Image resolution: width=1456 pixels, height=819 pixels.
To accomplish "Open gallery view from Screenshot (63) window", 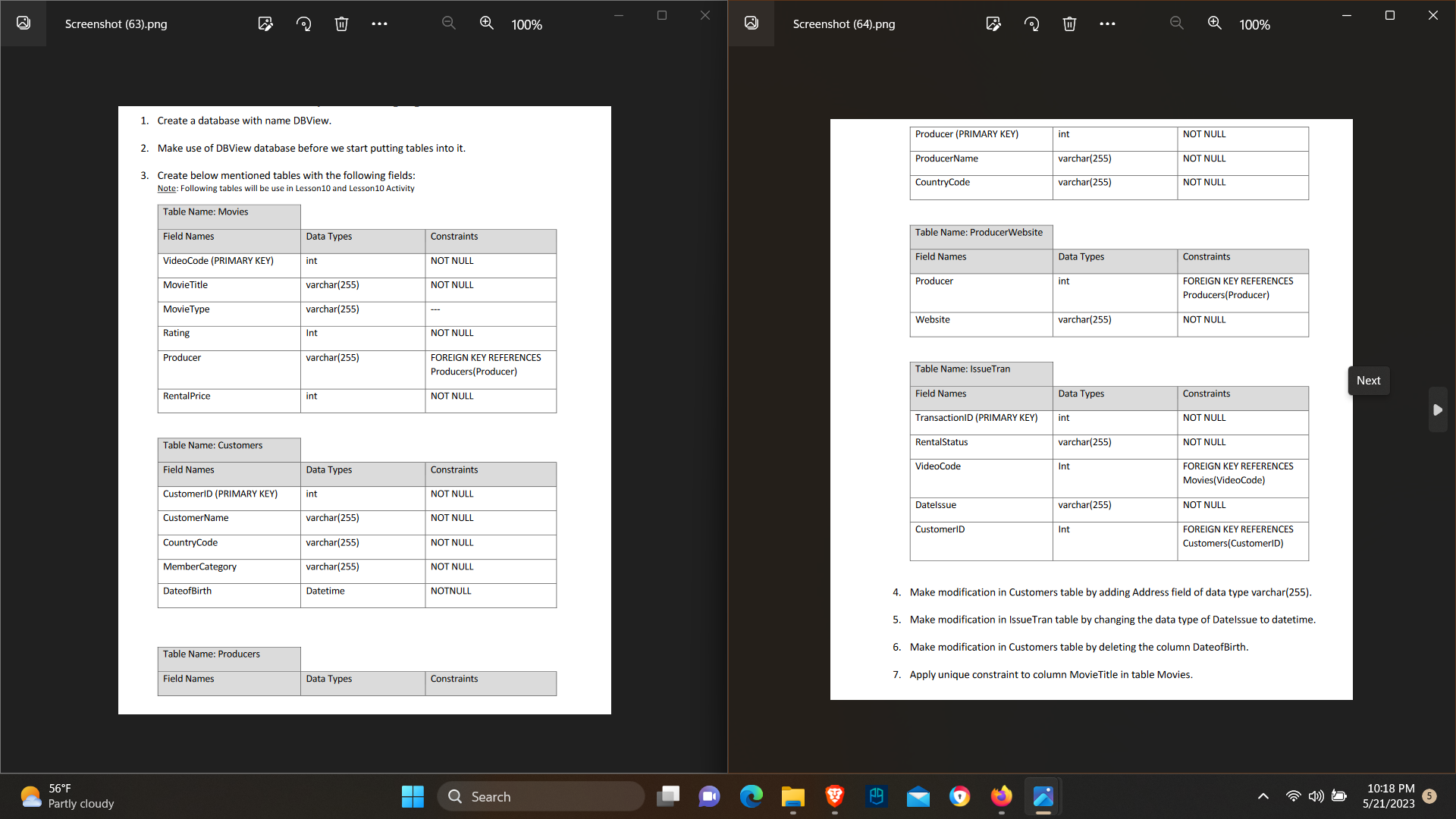I will pos(23,24).
